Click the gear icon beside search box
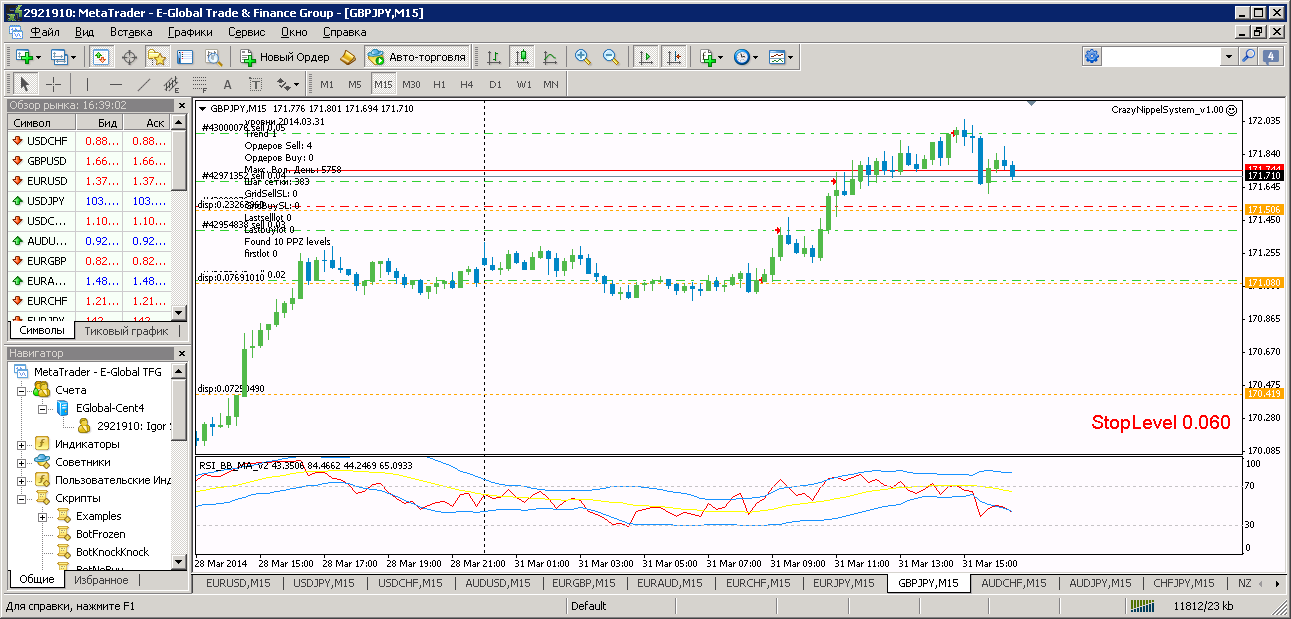Viewport: 1291px width, 619px height. (1092, 57)
